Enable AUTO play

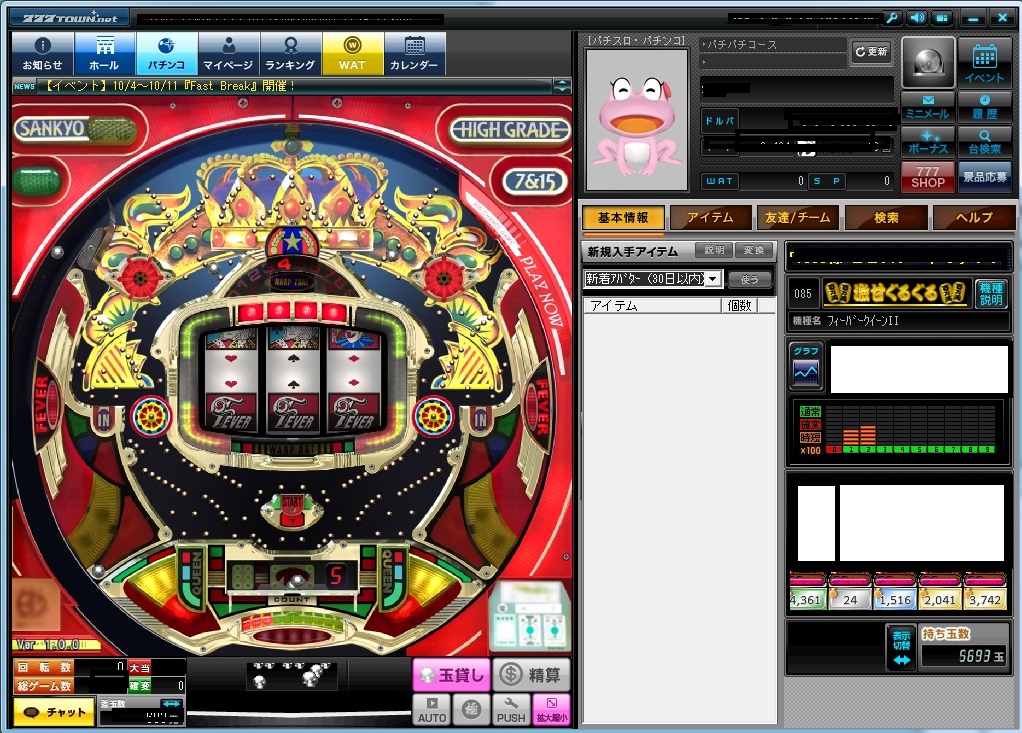431,710
